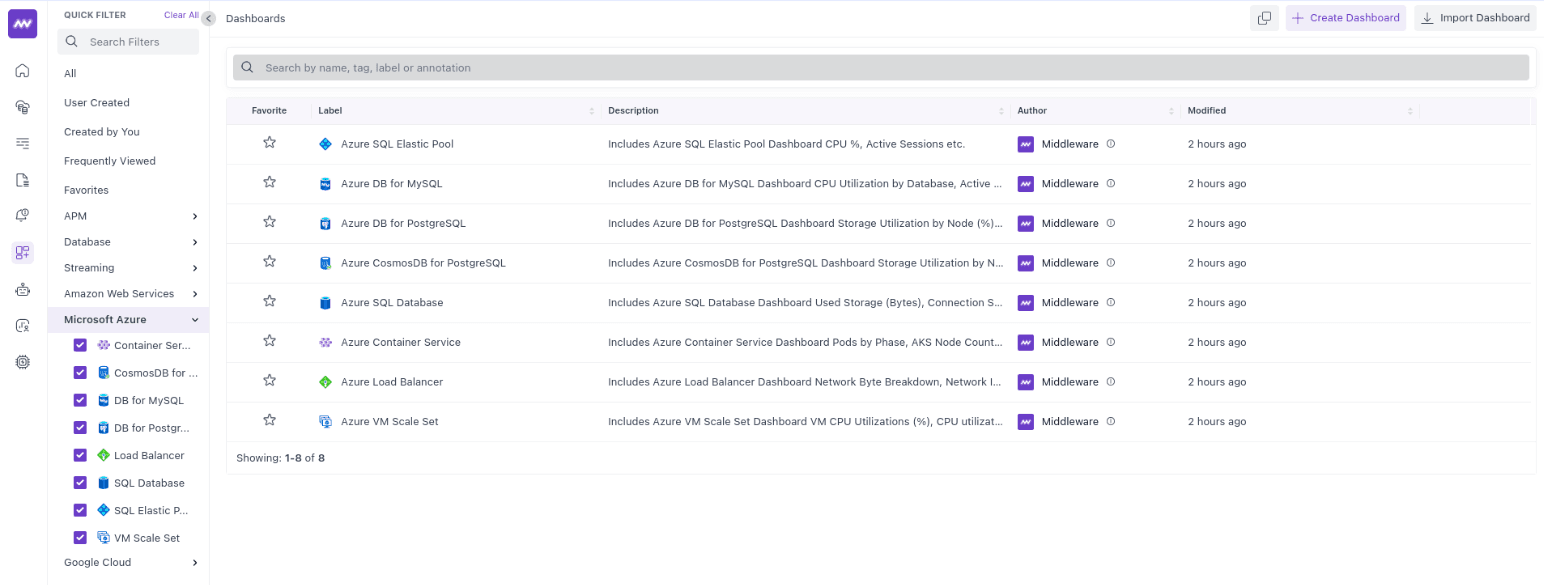The image size is (1544, 585).
Task: Expand the Google Cloud filter section
Action: coord(194,562)
